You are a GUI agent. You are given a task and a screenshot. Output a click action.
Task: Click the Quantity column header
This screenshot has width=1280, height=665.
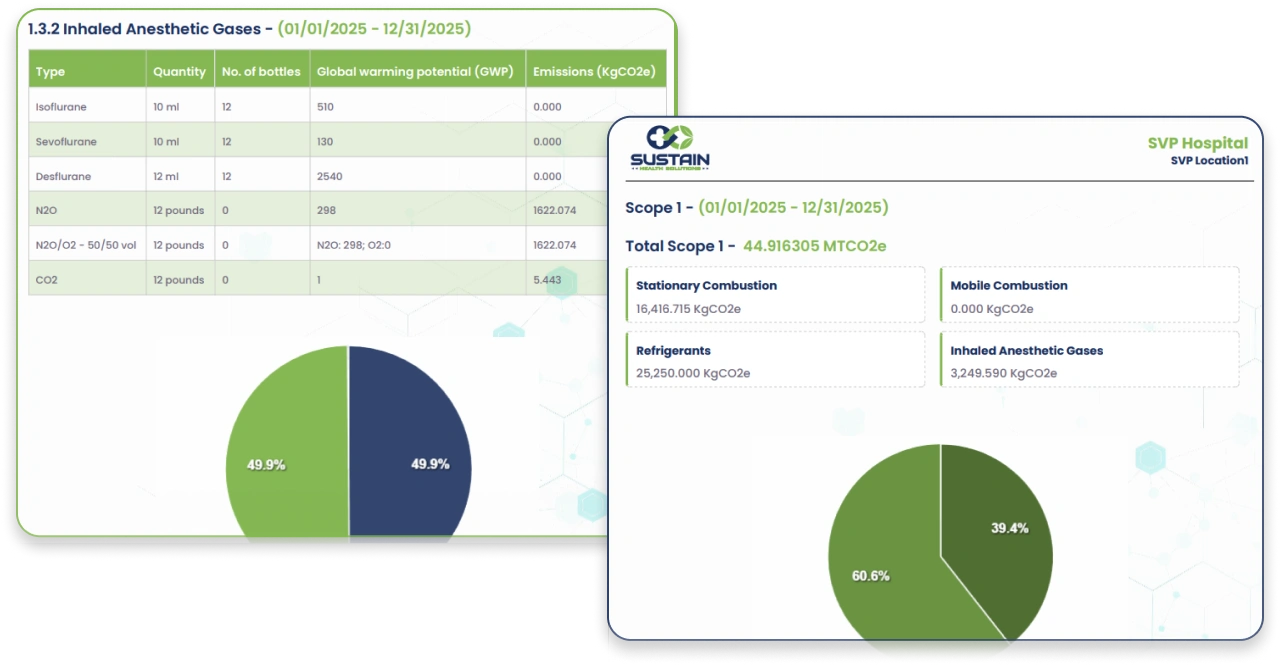coord(179,72)
